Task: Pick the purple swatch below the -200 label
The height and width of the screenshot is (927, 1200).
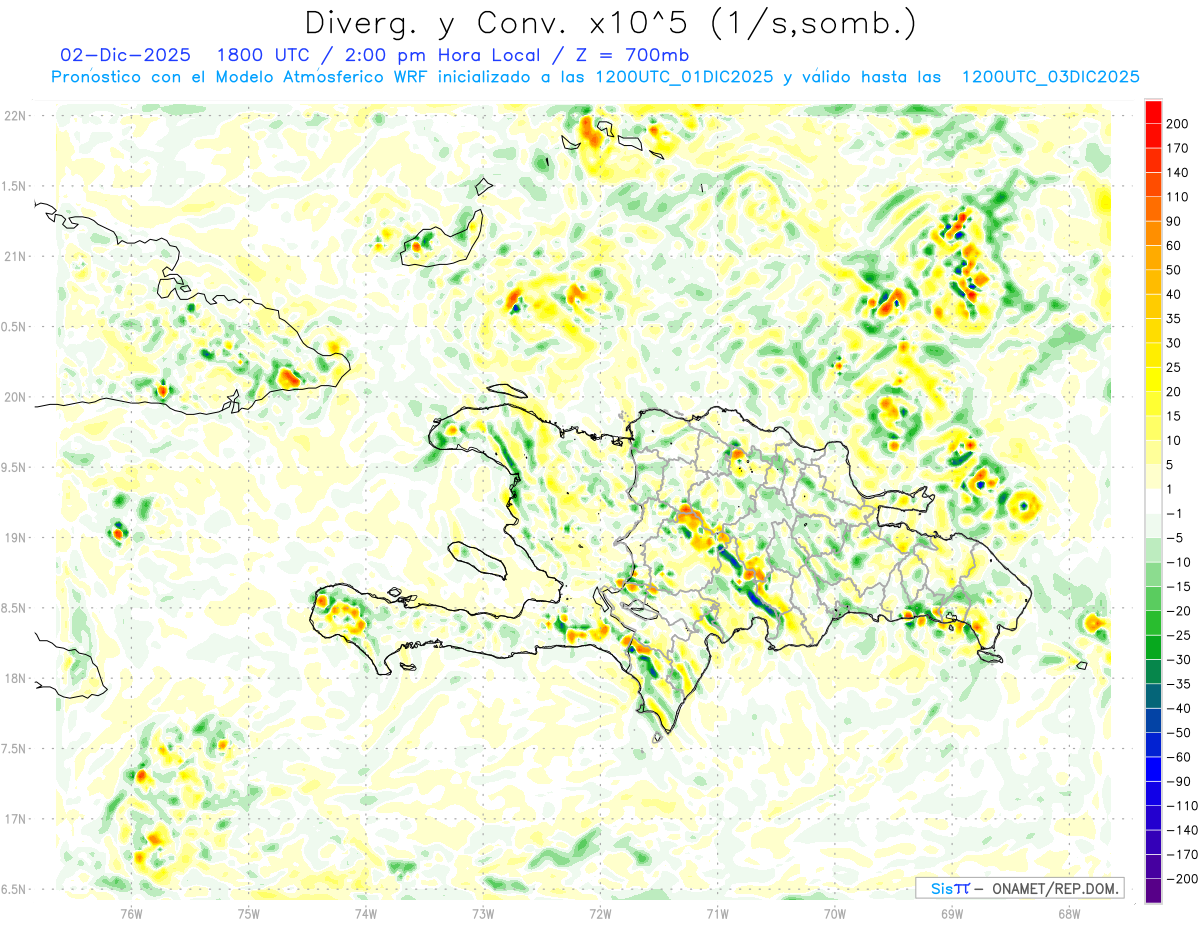Action: [x=1153, y=891]
